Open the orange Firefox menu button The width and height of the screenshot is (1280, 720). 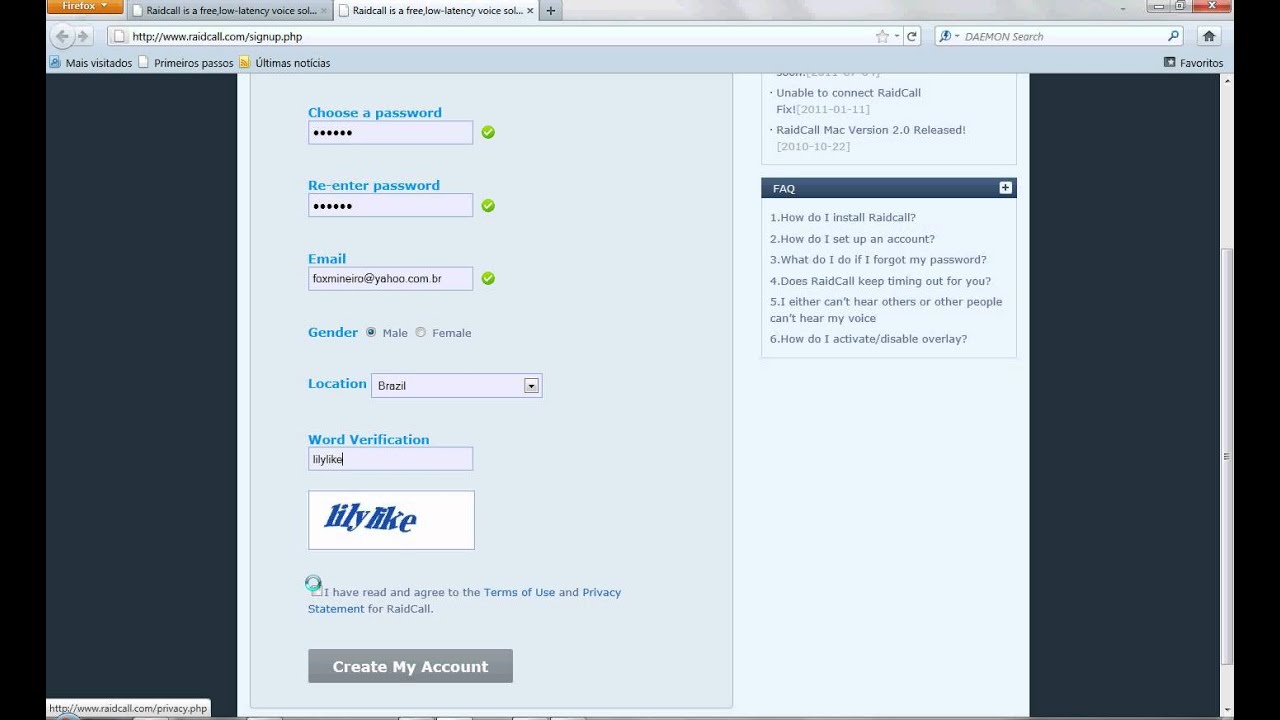[85, 6]
